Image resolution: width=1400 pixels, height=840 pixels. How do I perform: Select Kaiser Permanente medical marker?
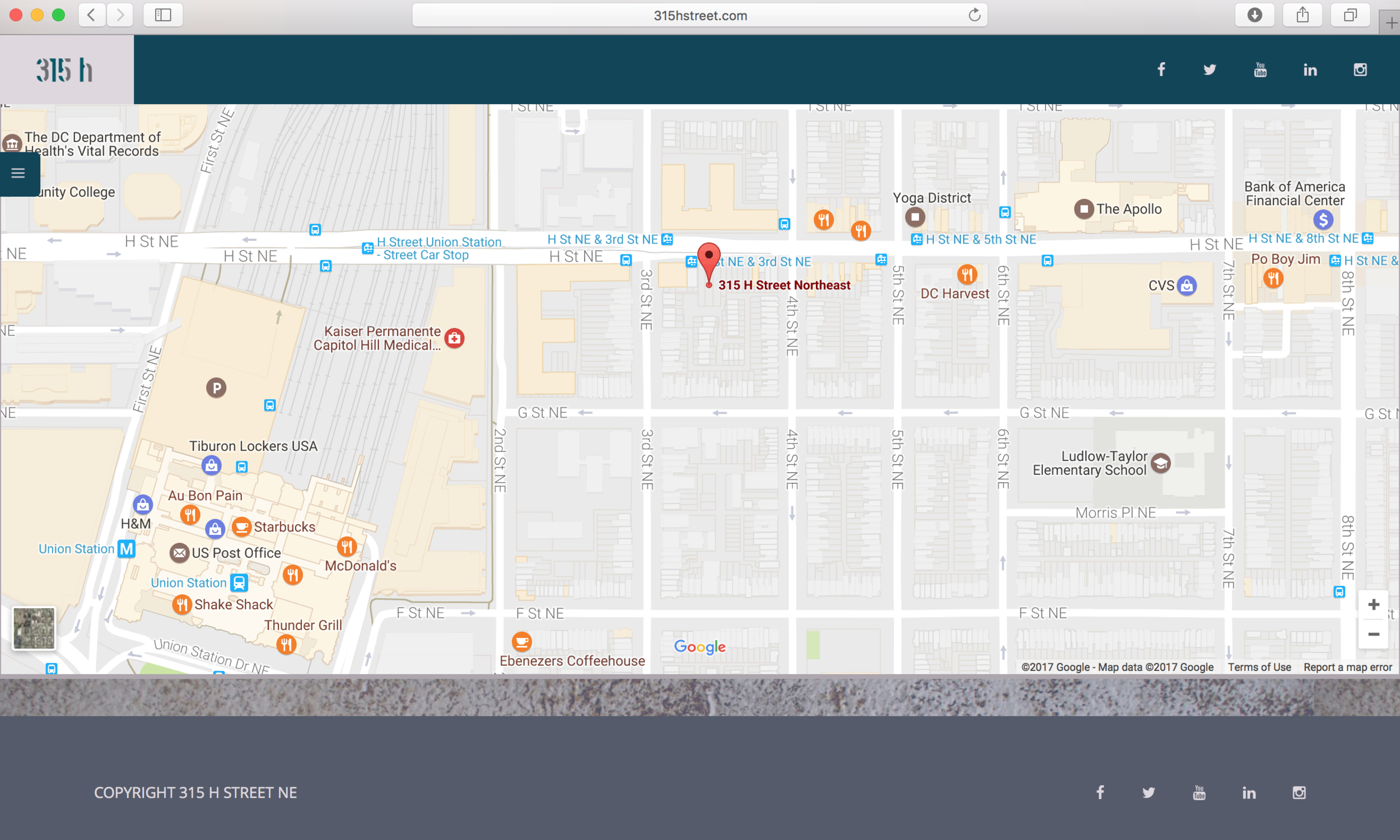coord(454,338)
